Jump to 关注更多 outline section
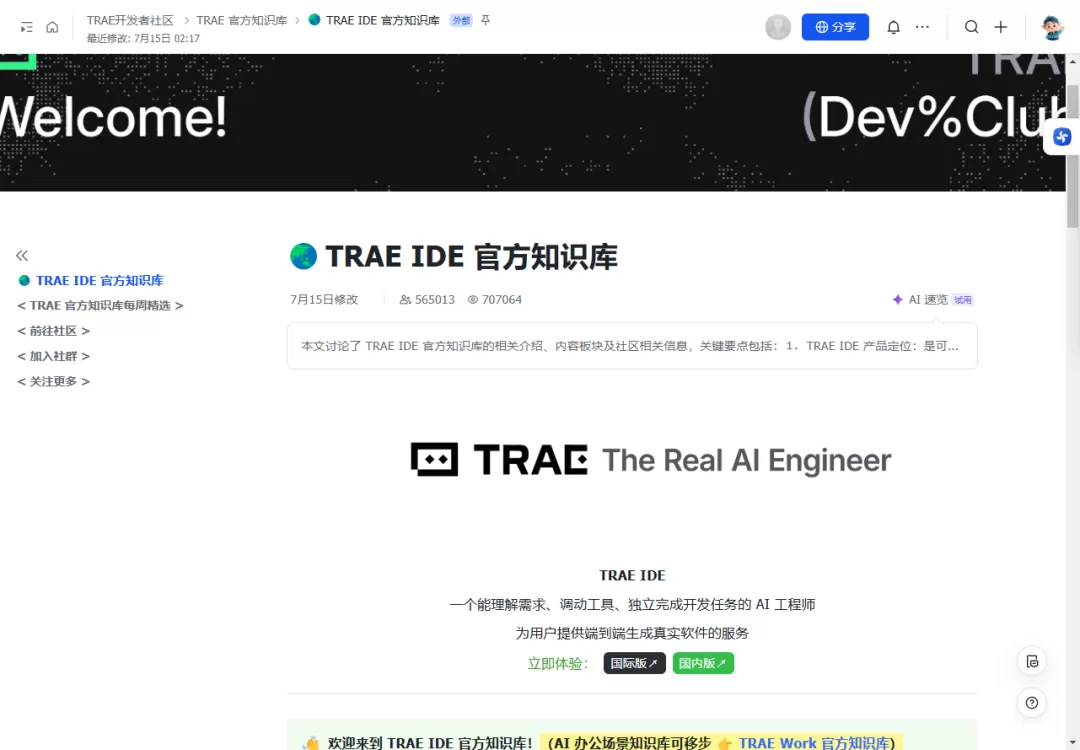 pos(54,381)
